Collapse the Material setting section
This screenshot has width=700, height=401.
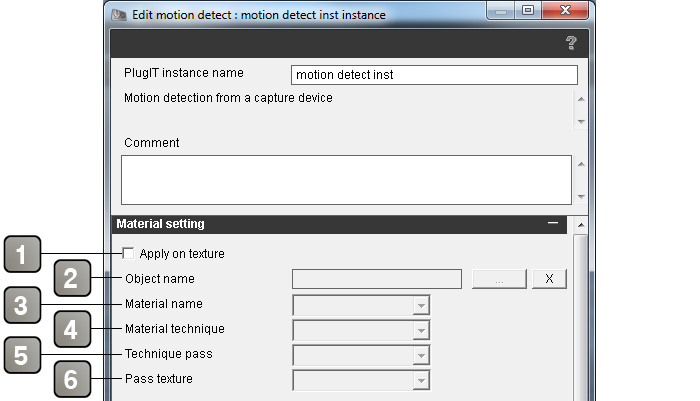(x=553, y=223)
